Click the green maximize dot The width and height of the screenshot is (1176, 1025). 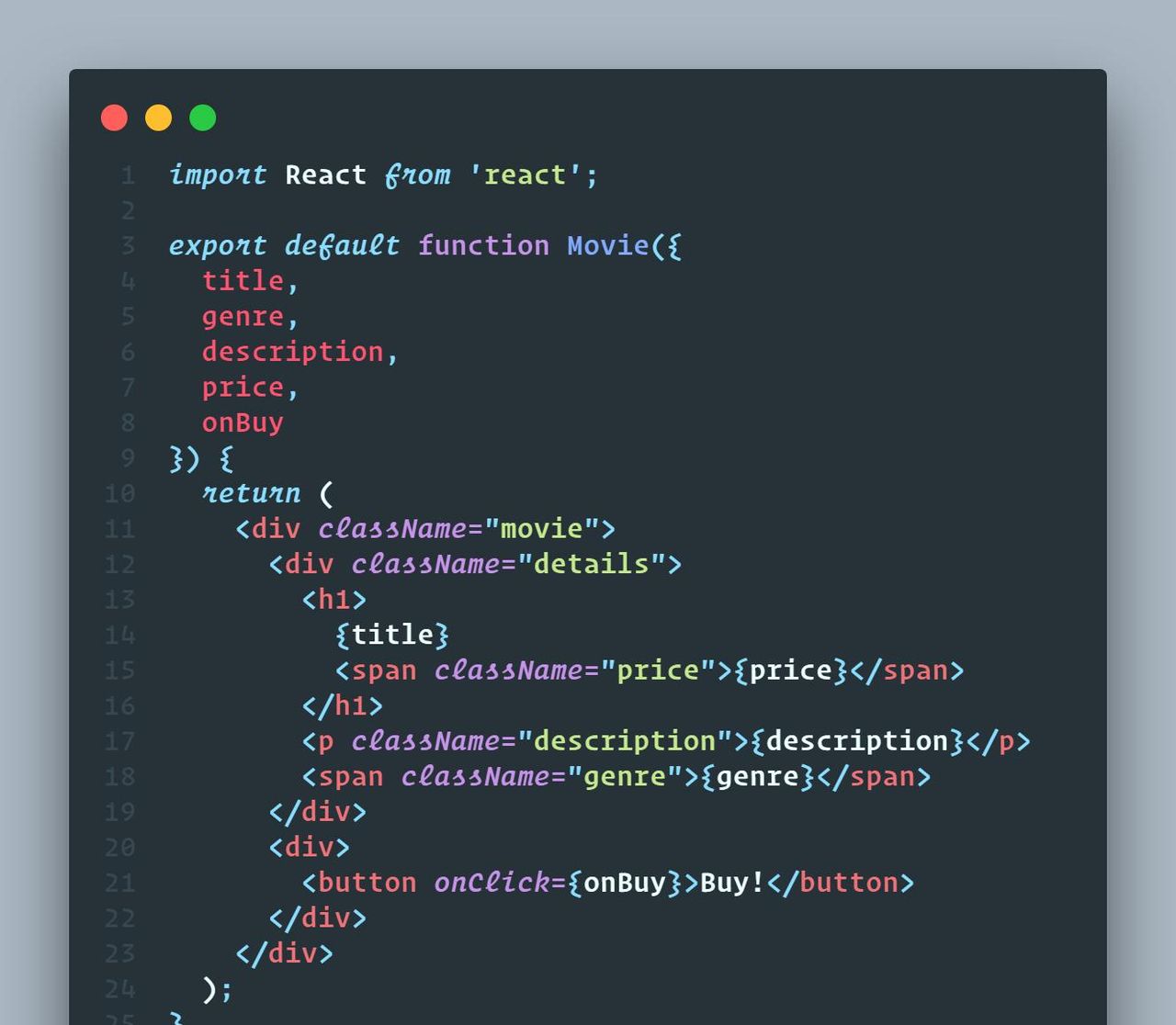(x=202, y=118)
